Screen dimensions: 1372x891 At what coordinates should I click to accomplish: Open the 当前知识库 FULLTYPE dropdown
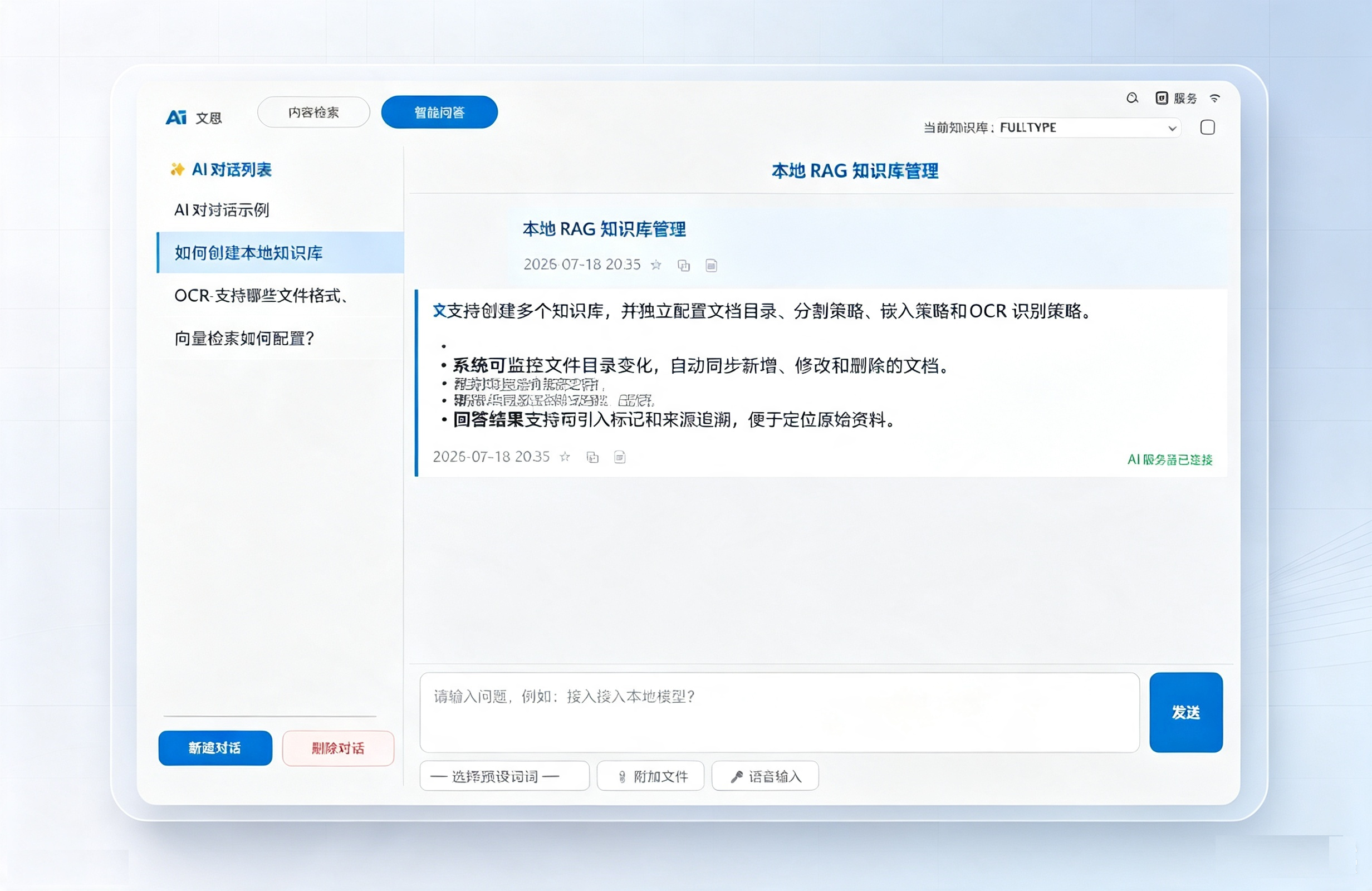click(x=1089, y=128)
